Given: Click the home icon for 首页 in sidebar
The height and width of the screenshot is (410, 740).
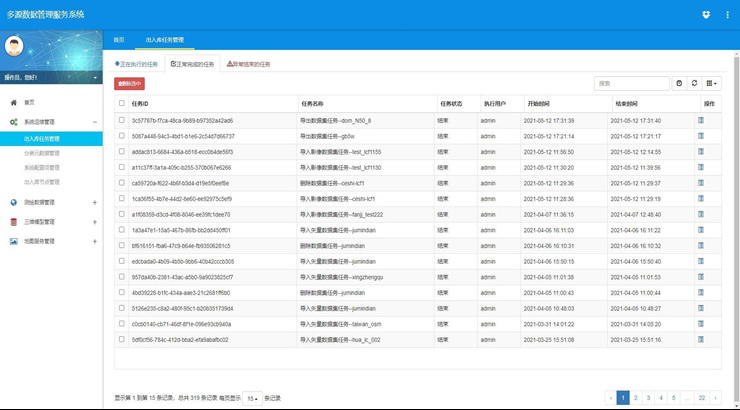Looking at the screenshot, I should (x=14, y=102).
